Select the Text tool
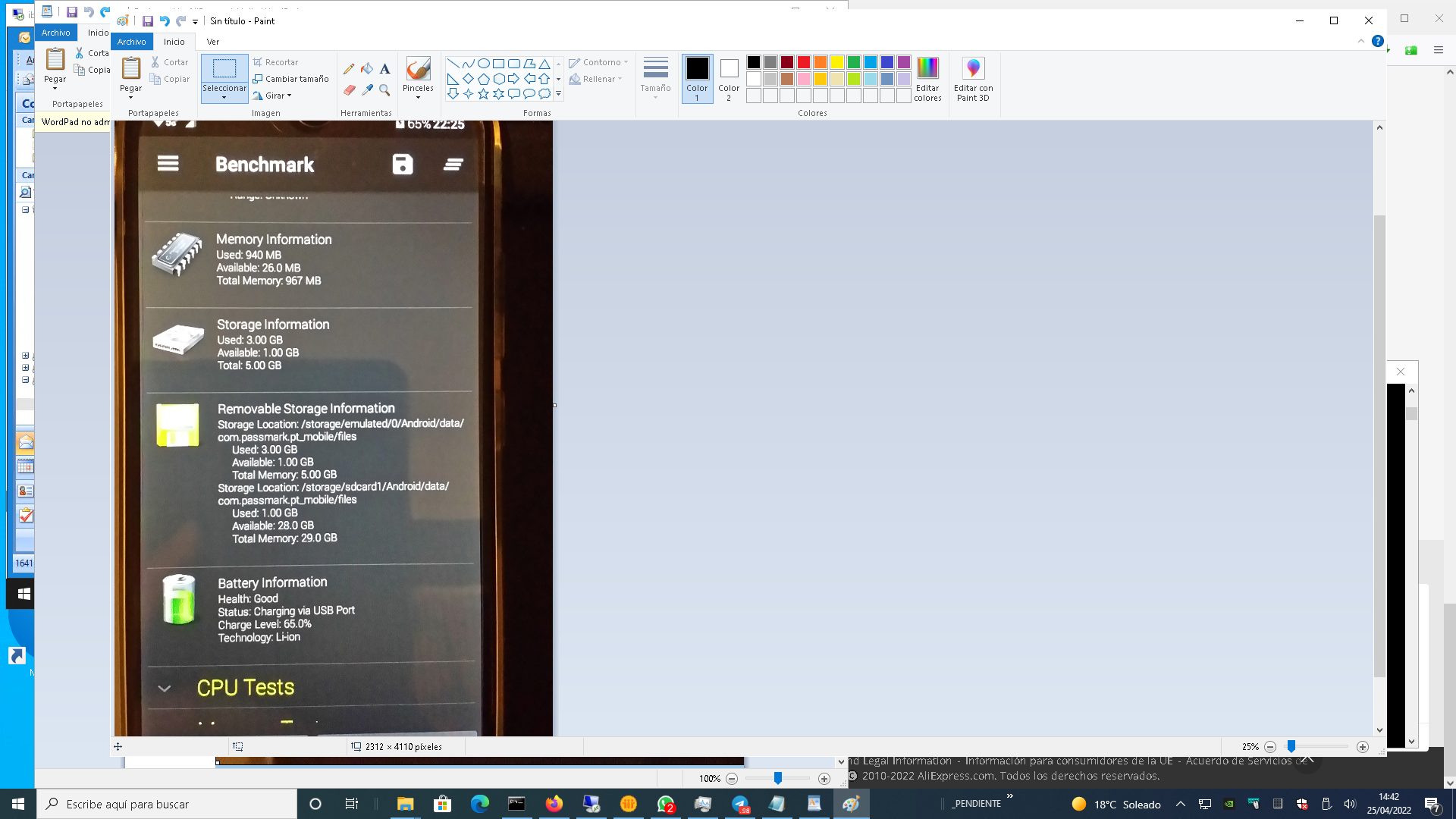The height and width of the screenshot is (819, 1456). pos(385,69)
